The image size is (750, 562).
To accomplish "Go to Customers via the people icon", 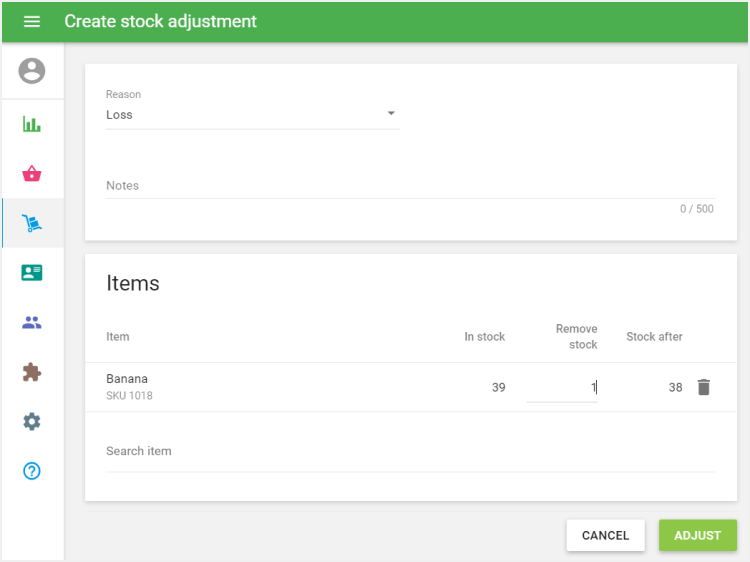I will coord(32,322).
